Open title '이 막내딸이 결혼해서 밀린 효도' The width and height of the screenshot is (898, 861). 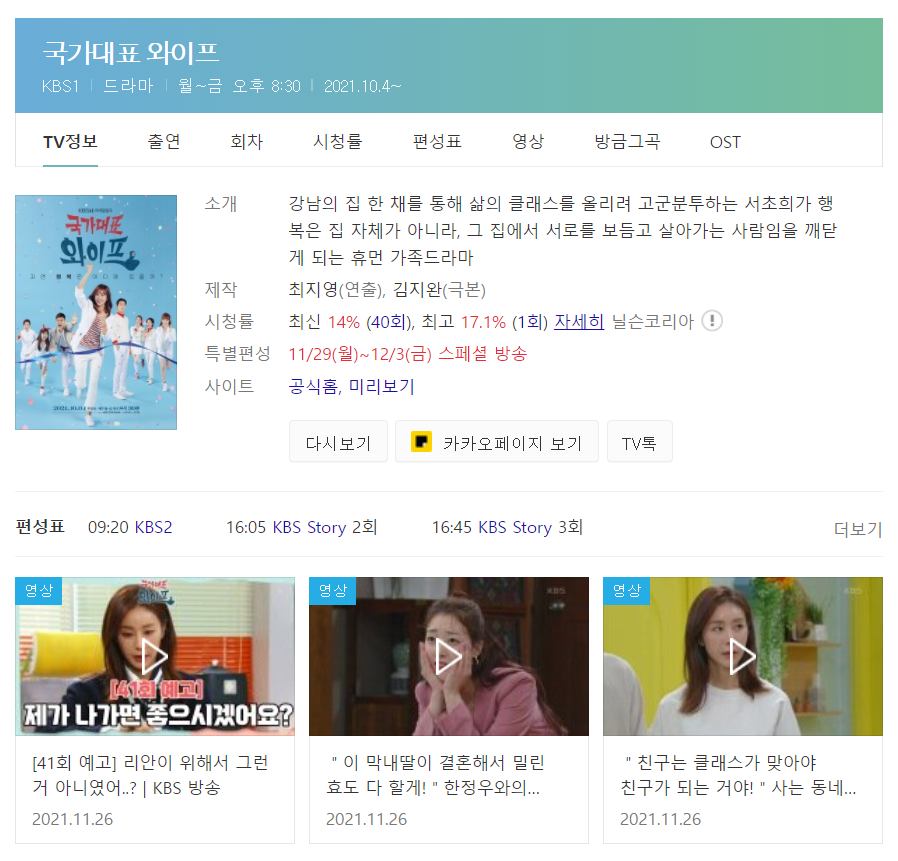click(435, 775)
